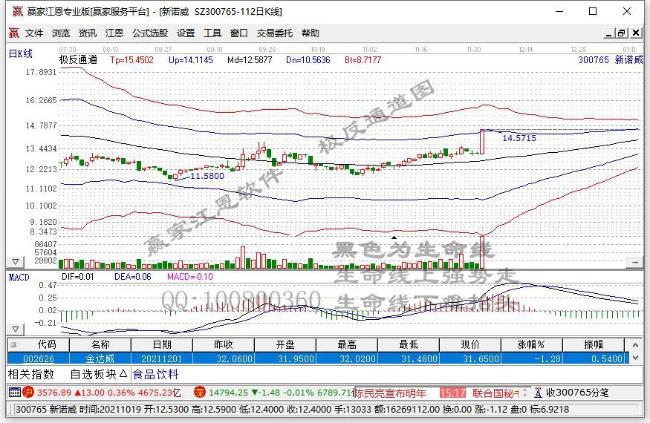Click the app logo icon in menu bar
The image size is (650, 423).
coord(14,33)
